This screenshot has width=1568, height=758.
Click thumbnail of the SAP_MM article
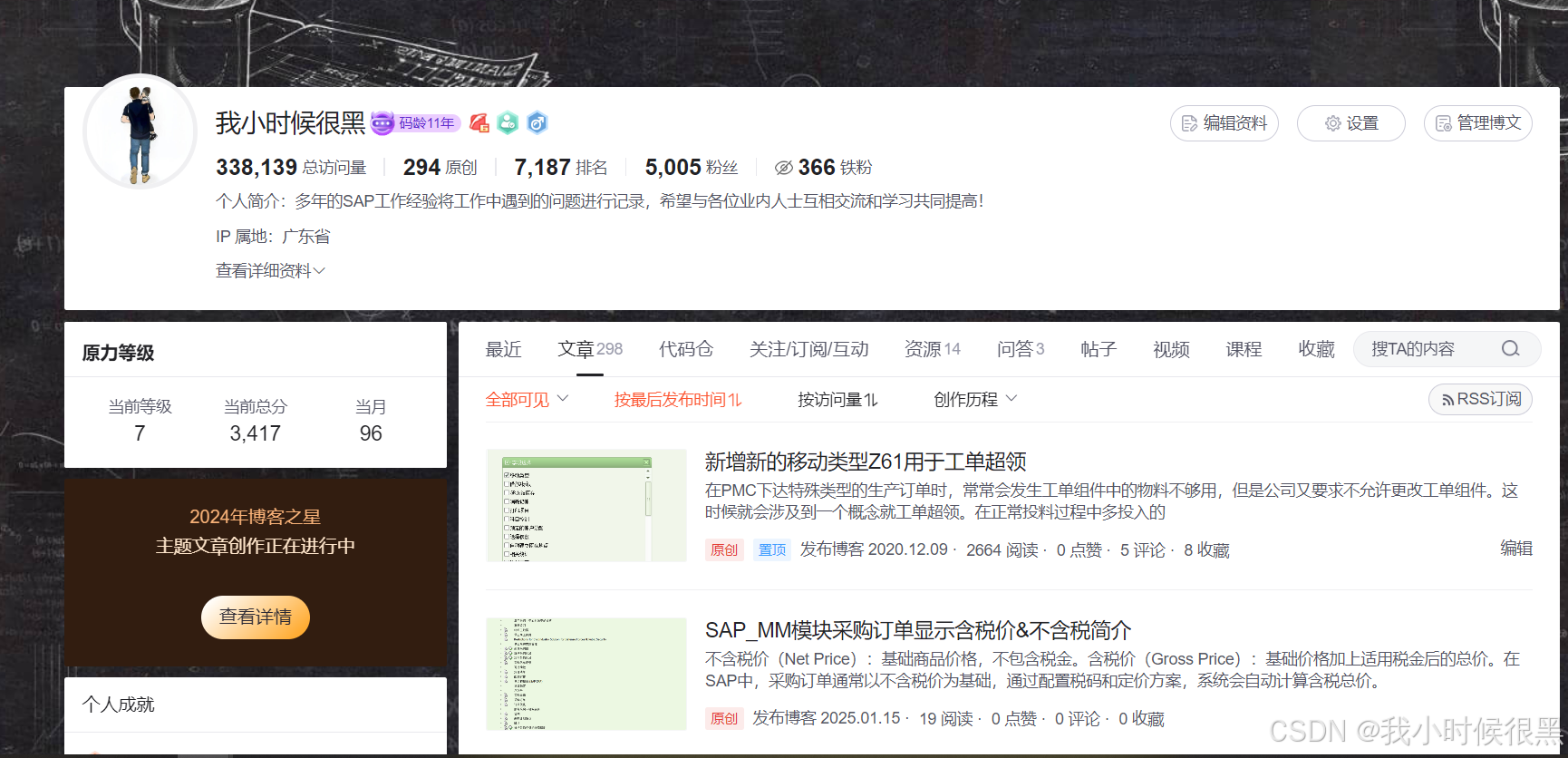tap(586, 674)
